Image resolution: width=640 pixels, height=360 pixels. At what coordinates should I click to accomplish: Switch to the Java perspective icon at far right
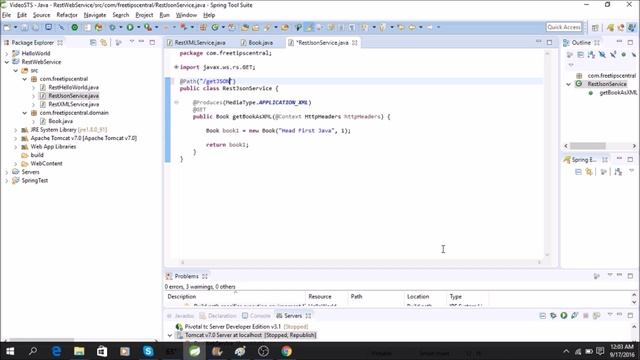(632, 27)
